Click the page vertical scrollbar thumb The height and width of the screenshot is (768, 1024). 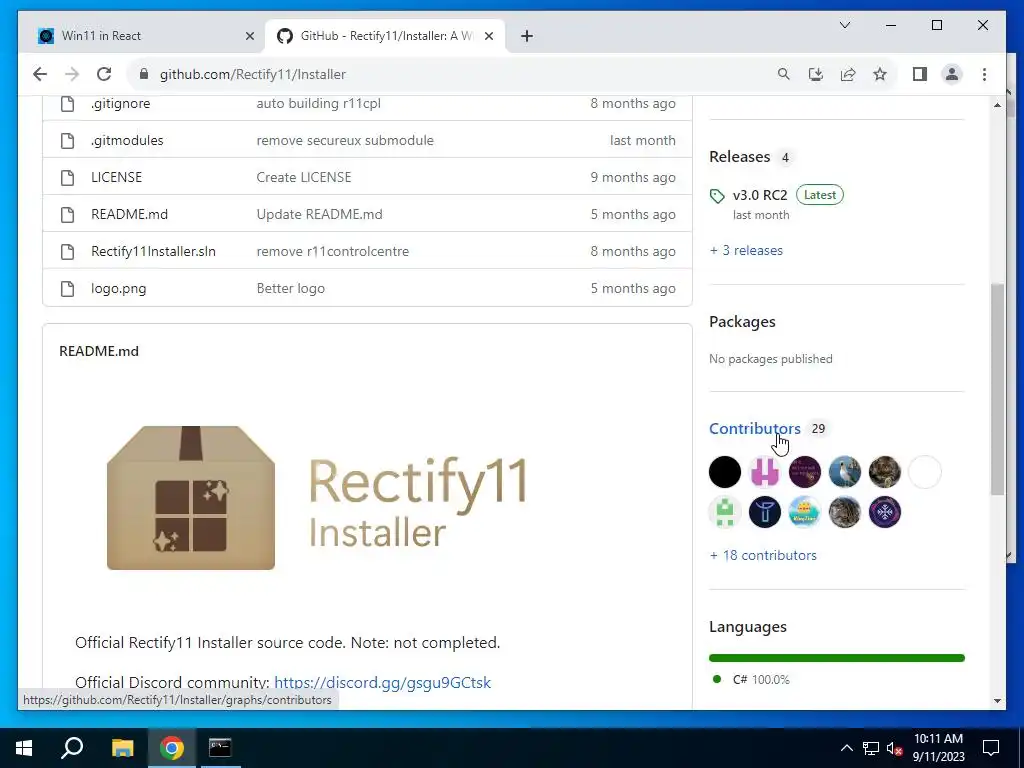[x=997, y=389]
